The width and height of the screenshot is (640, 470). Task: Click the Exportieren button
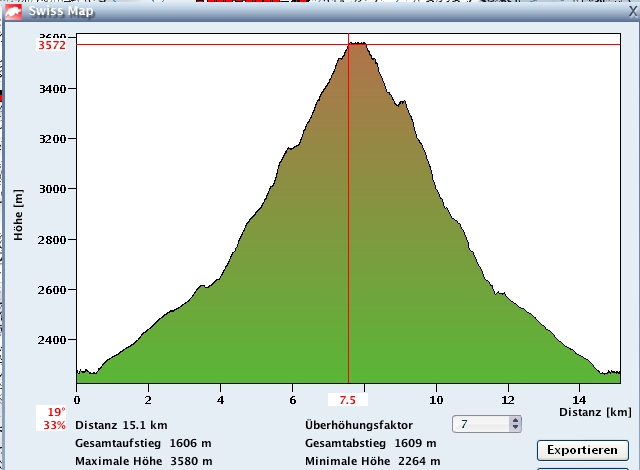click(583, 450)
